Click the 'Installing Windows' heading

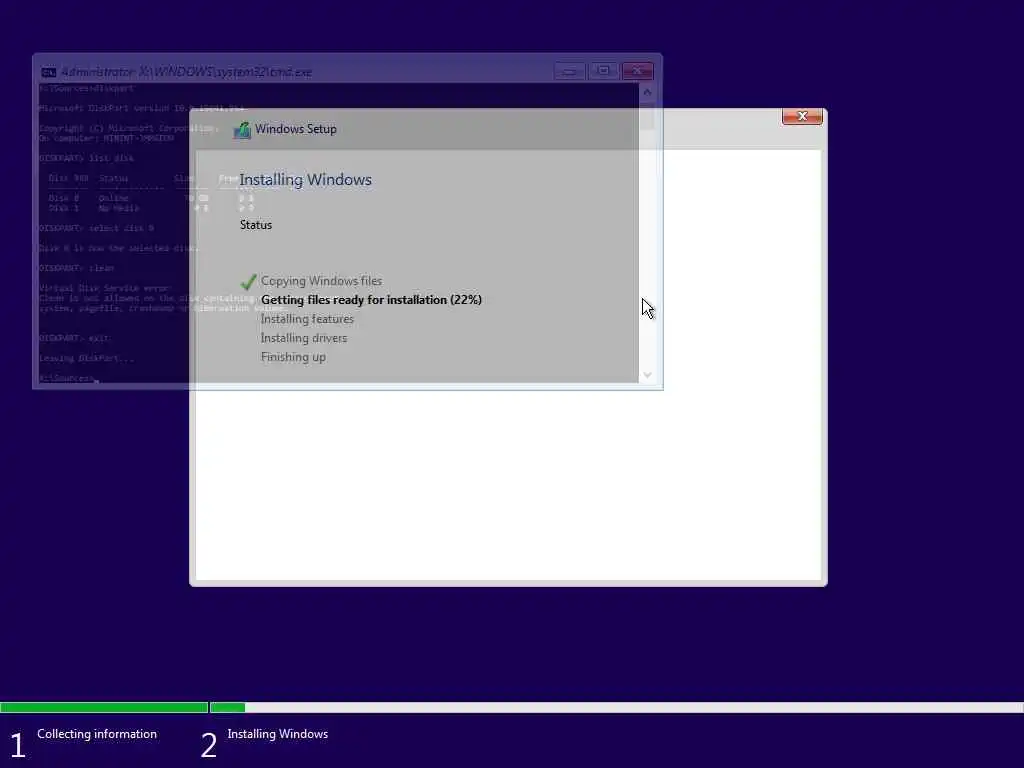click(x=306, y=180)
